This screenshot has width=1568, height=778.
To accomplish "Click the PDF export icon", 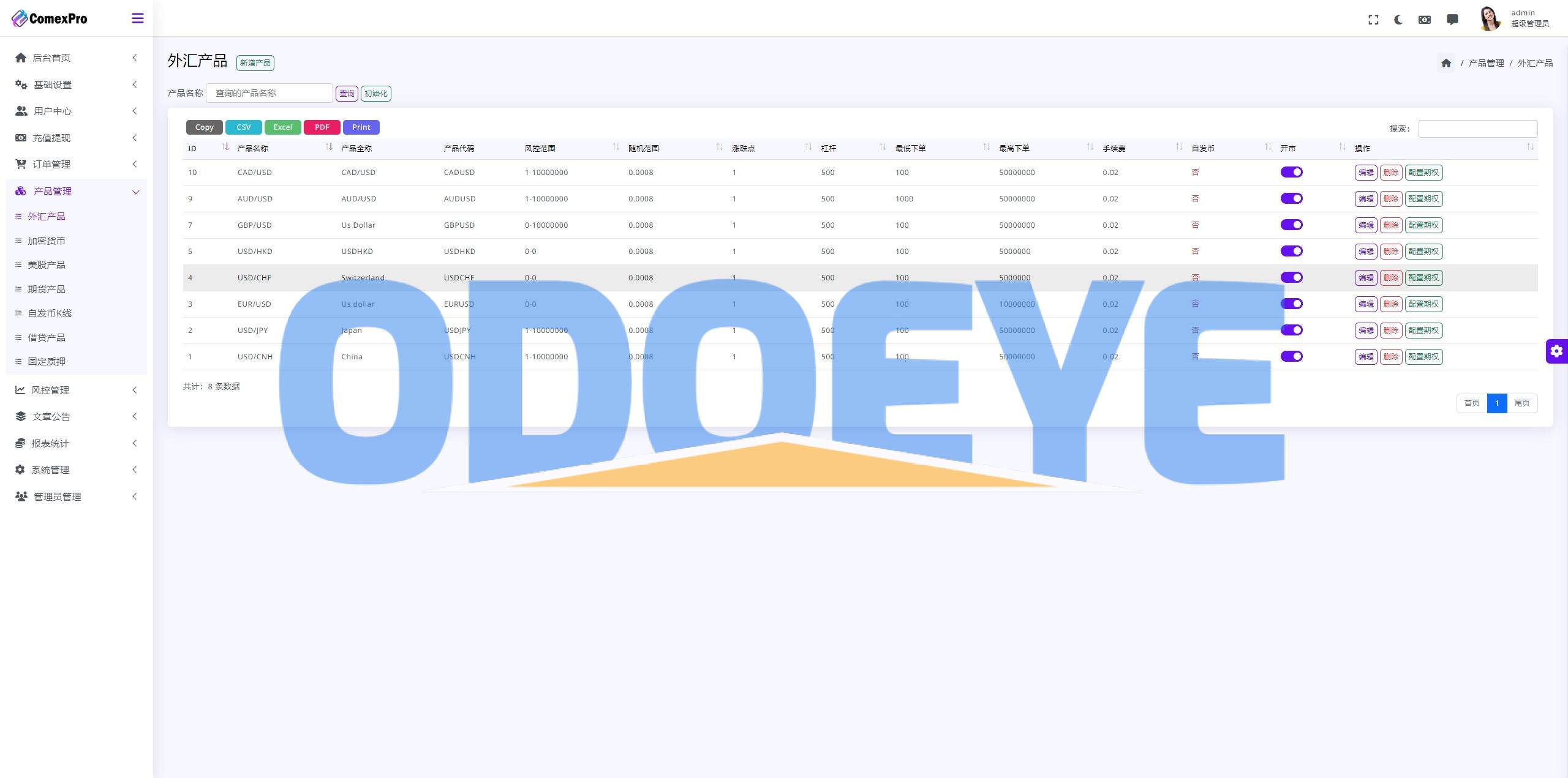I will coord(321,127).
